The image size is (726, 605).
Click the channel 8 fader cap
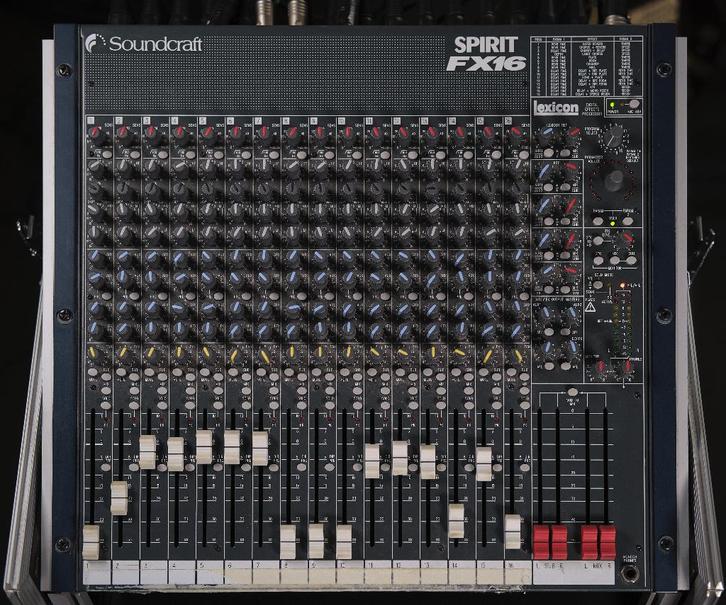tap(288, 542)
